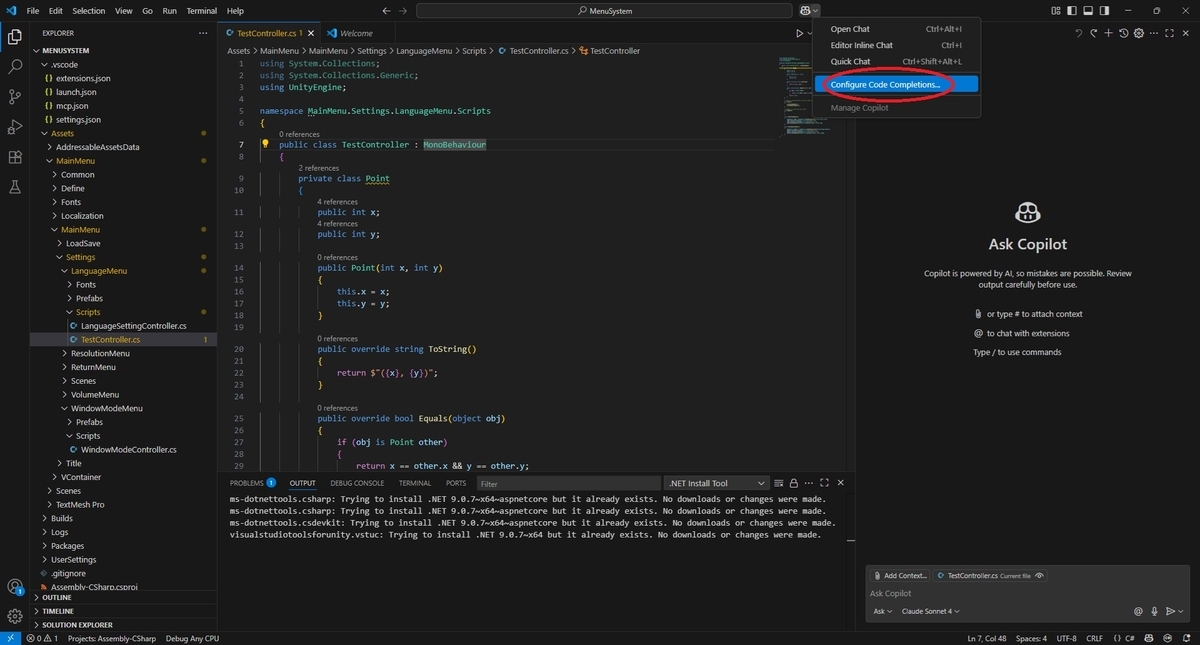Click the Ask Copilot input field
1200x645 pixels.
click(x=1027, y=593)
